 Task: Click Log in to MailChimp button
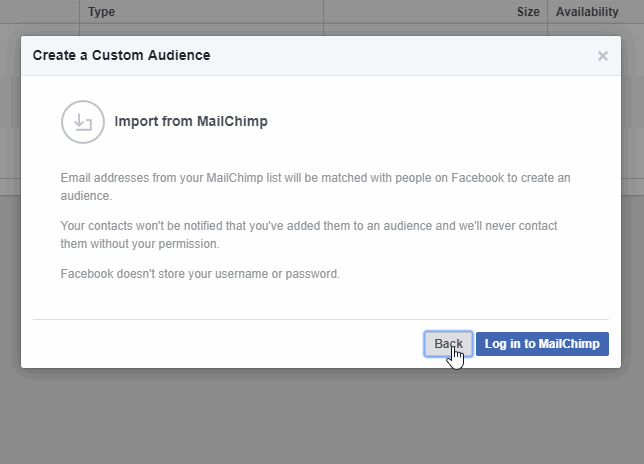(542, 344)
